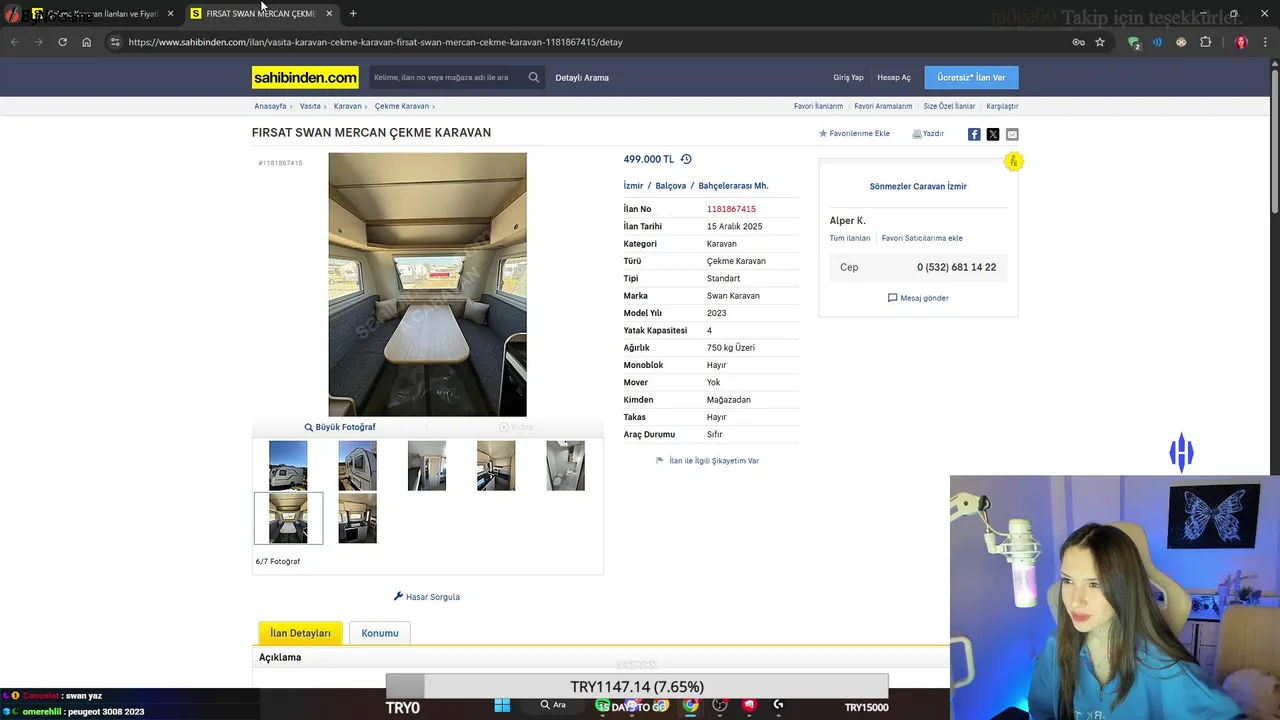Image resolution: width=1280 pixels, height=720 pixels.
Task: Open Detaylı Arama advanced search
Action: [582, 77]
